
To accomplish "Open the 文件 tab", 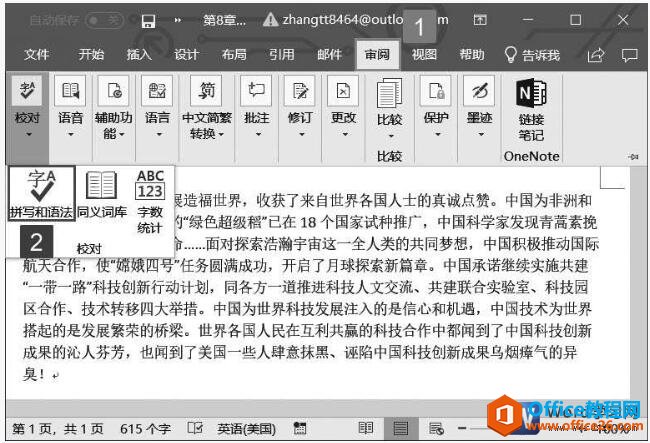I will point(36,54).
